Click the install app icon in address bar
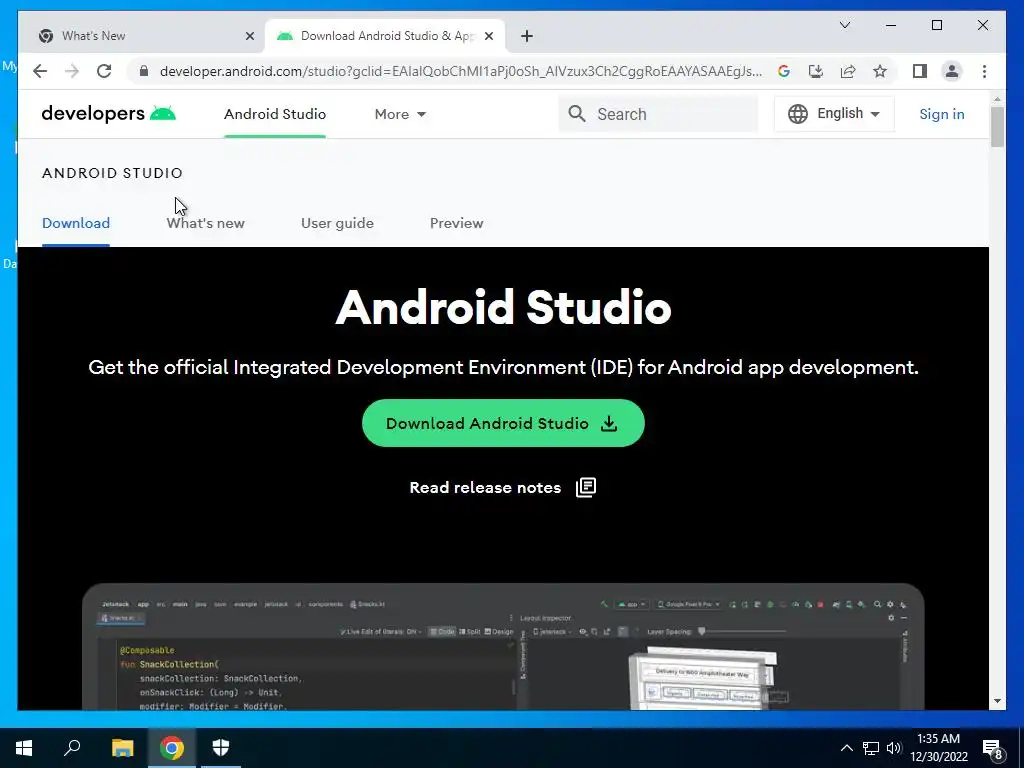Image resolution: width=1024 pixels, height=768 pixels. point(816,71)
